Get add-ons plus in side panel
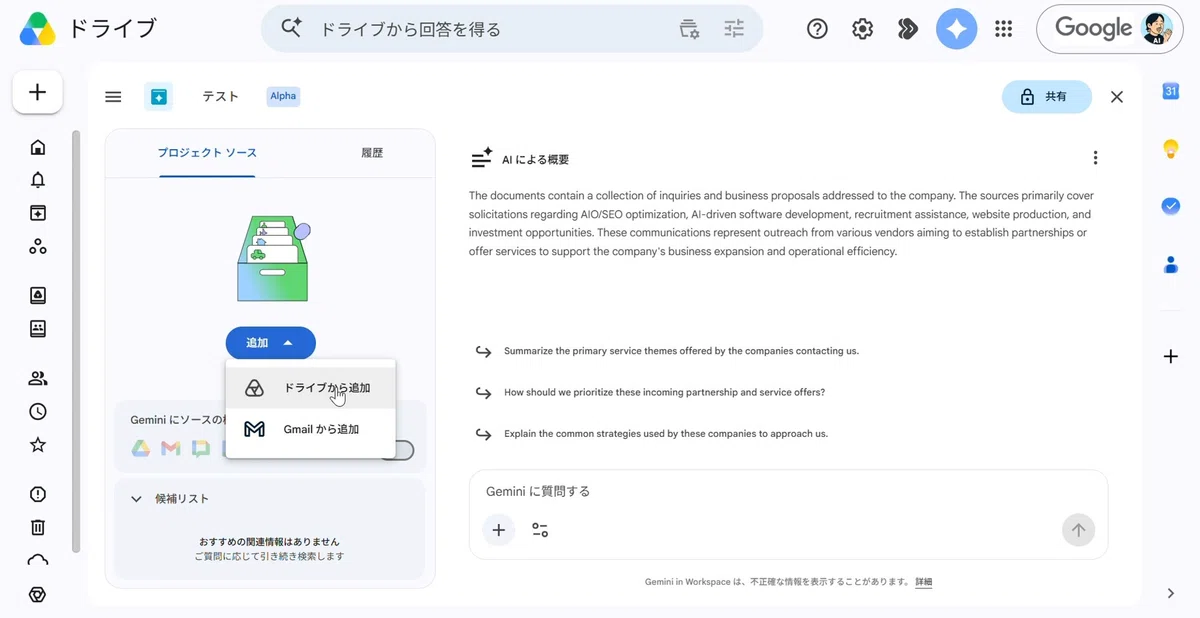 (x=1171, y=356)
